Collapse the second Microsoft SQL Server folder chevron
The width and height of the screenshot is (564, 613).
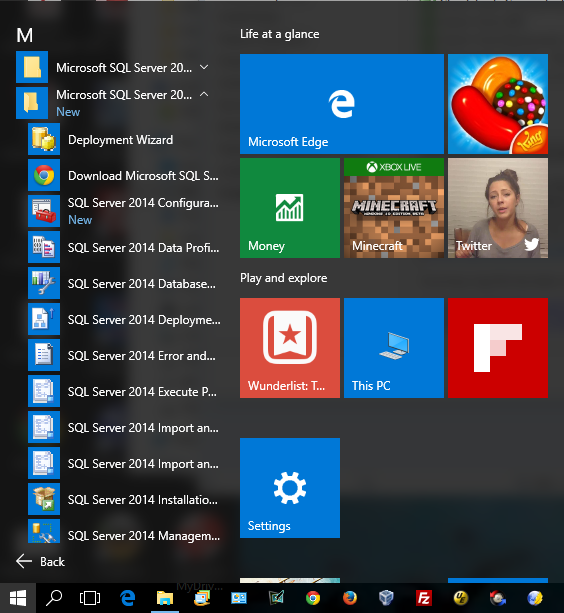(204, 94)
